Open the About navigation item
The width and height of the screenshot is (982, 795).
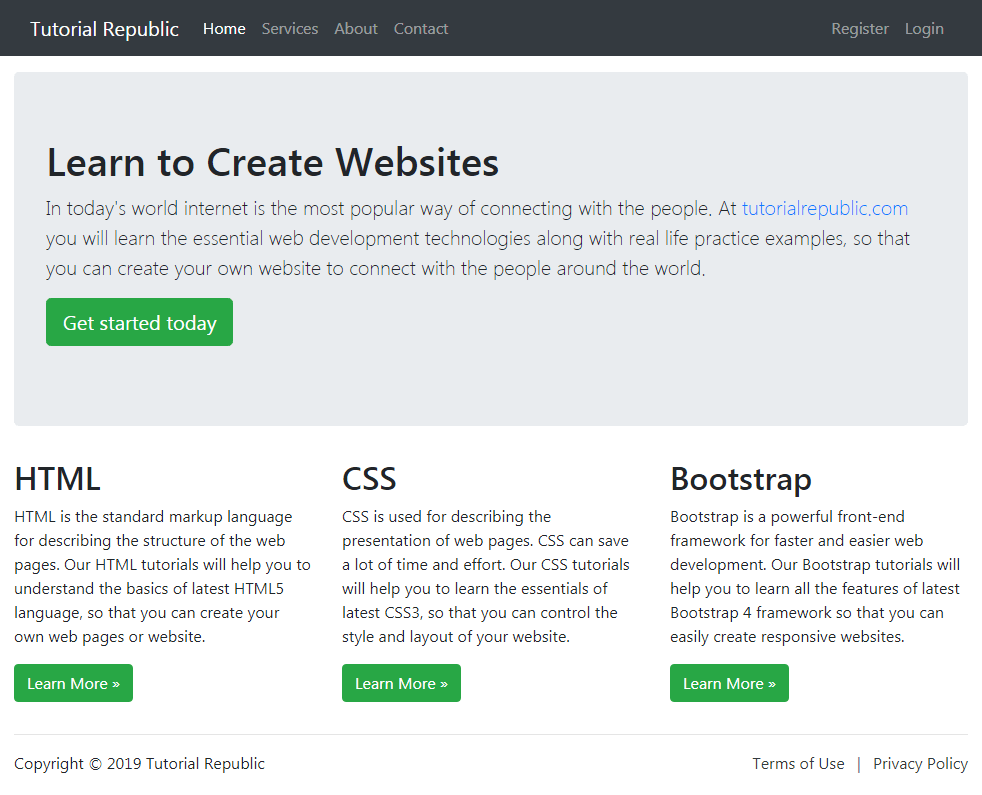[355, 28]
